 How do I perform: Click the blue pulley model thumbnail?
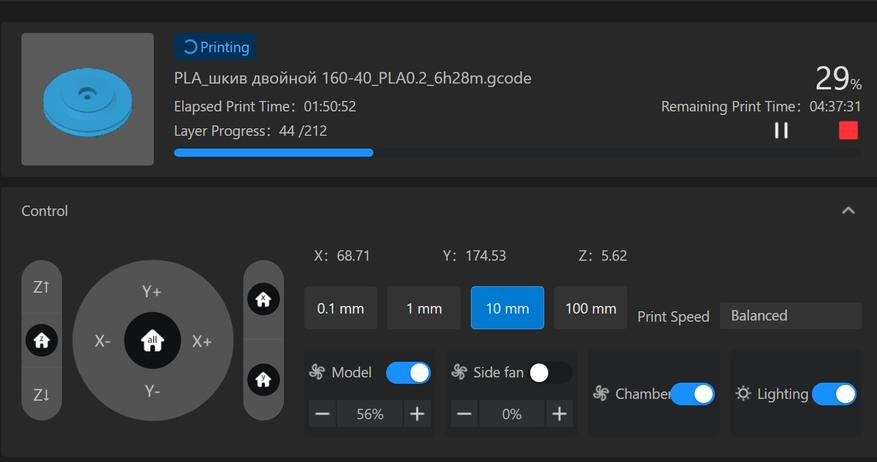87,99
